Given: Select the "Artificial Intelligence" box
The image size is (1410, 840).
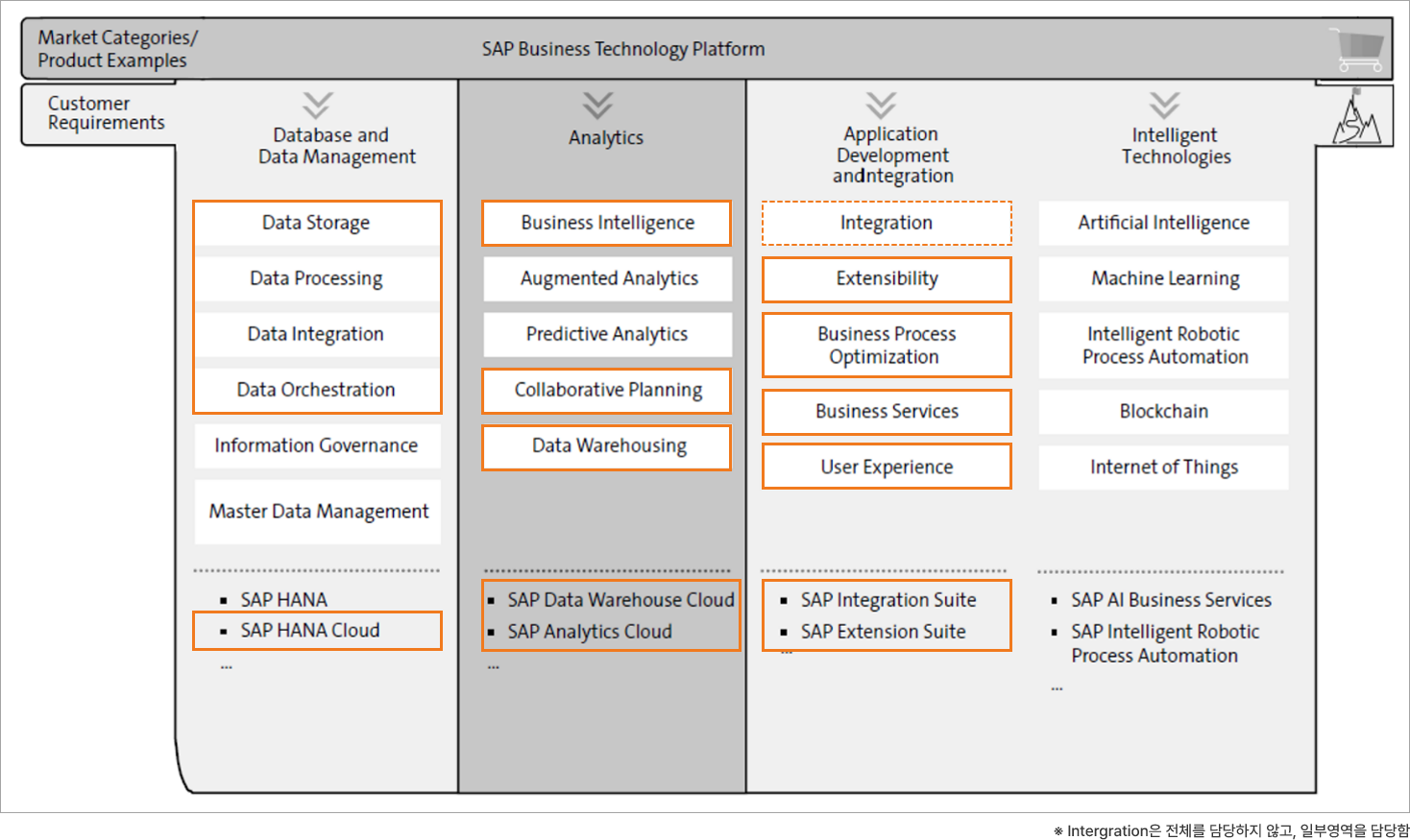Looking at the screenshot, I should pos(1163,223).
